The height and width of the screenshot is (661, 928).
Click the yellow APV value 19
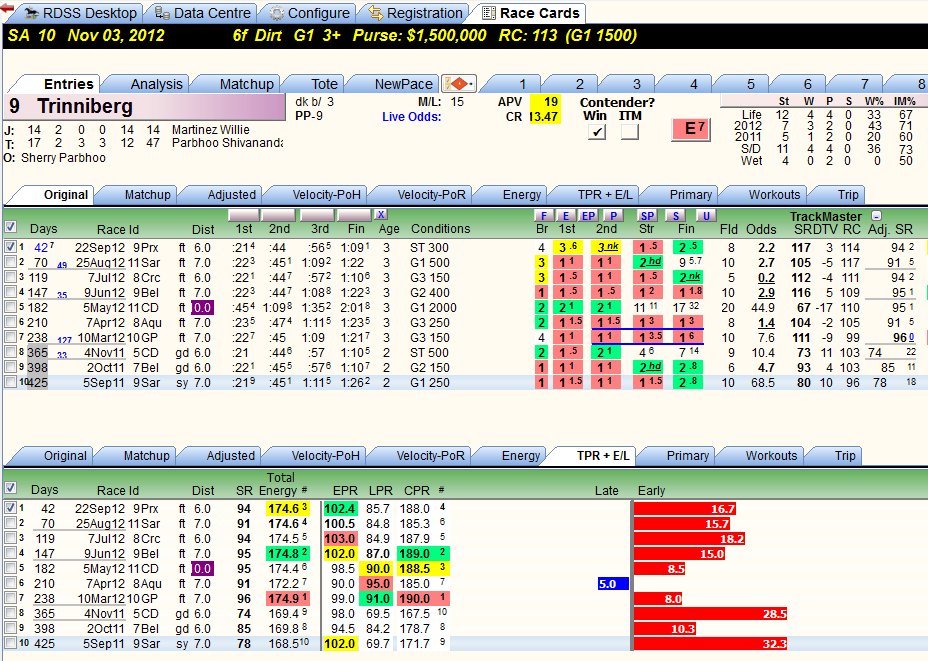545,102
